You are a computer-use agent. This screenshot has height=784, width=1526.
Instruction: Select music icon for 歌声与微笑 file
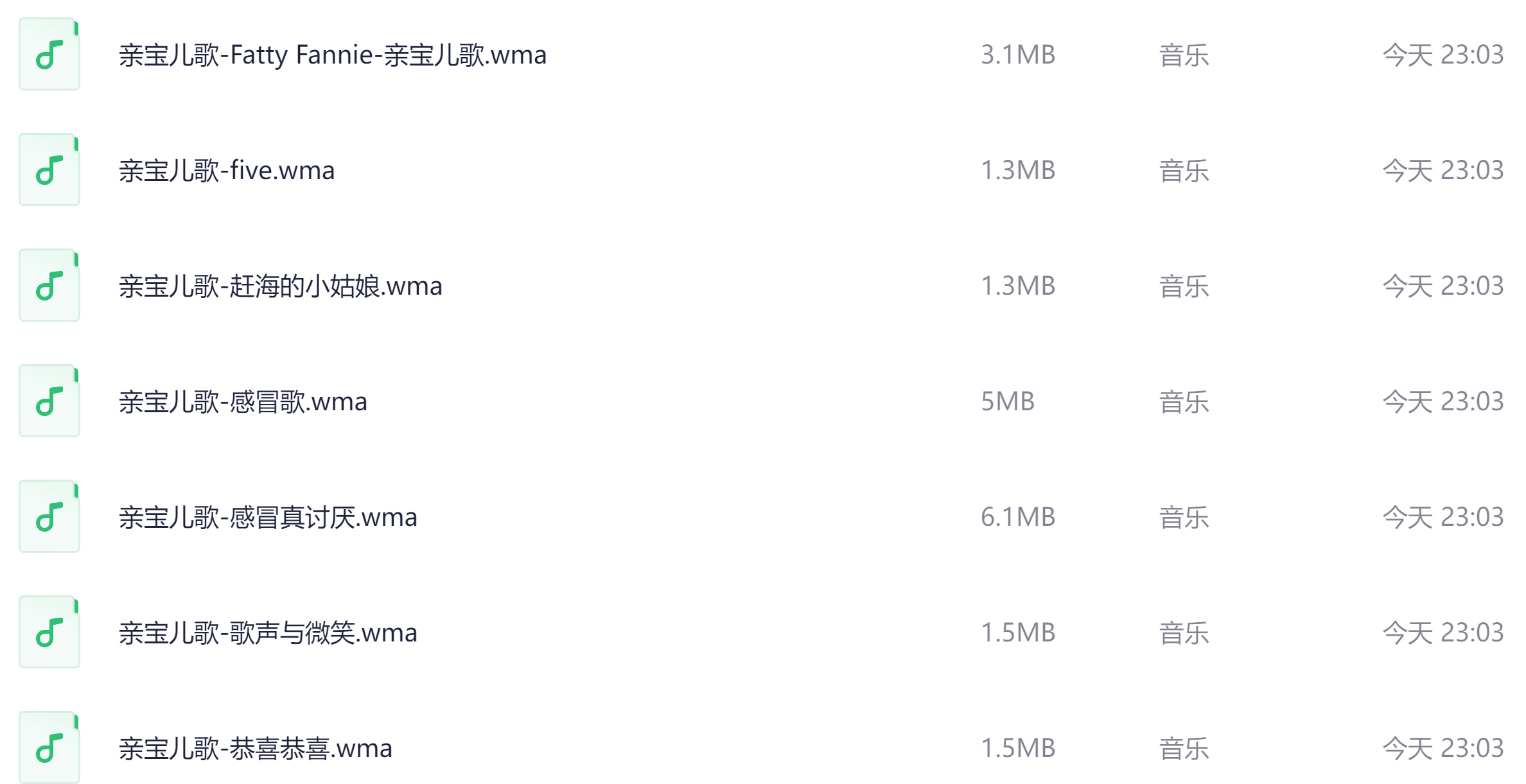[x=49, y=632]
